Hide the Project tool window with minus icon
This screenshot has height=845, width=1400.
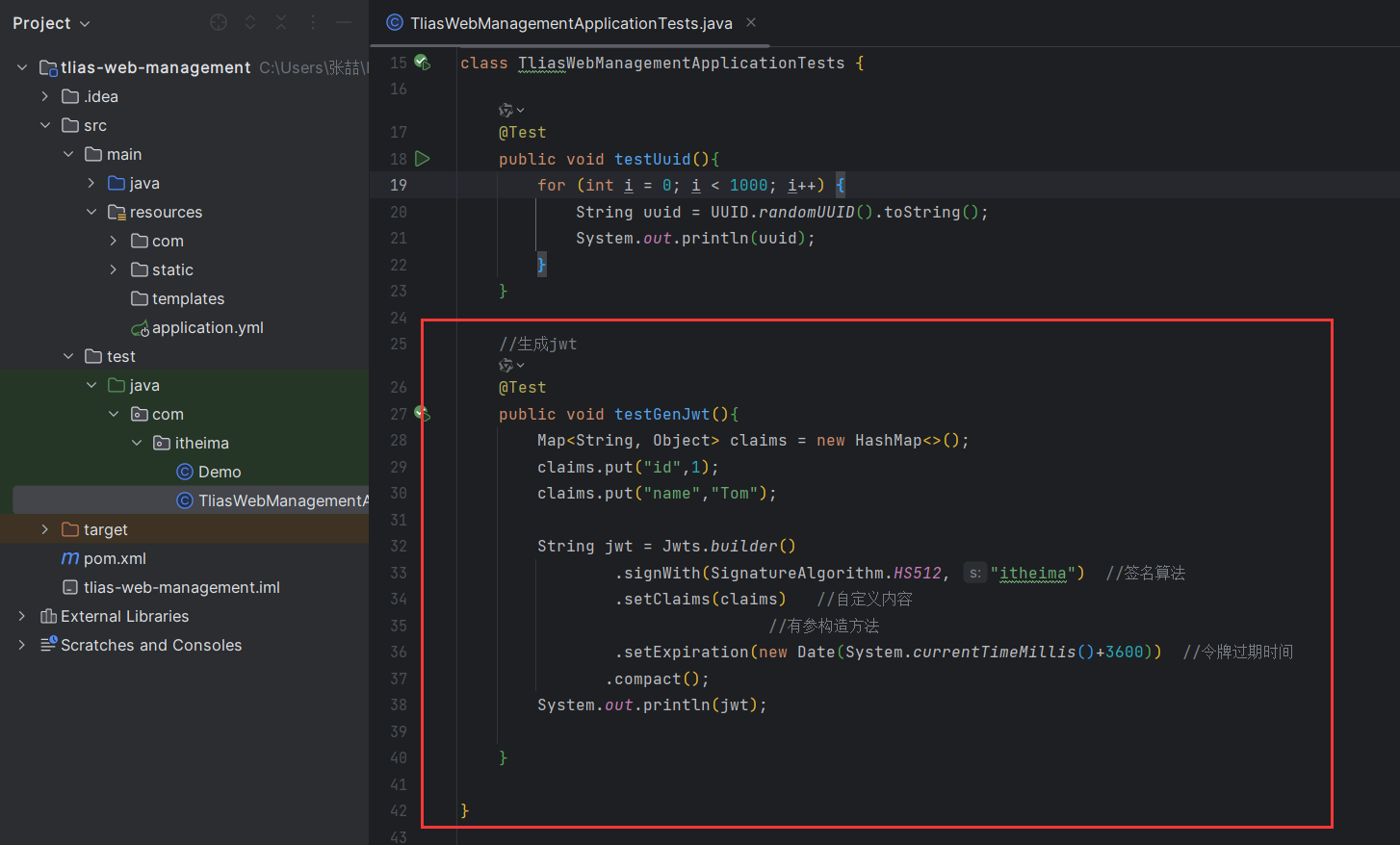[x=343, y=21]
